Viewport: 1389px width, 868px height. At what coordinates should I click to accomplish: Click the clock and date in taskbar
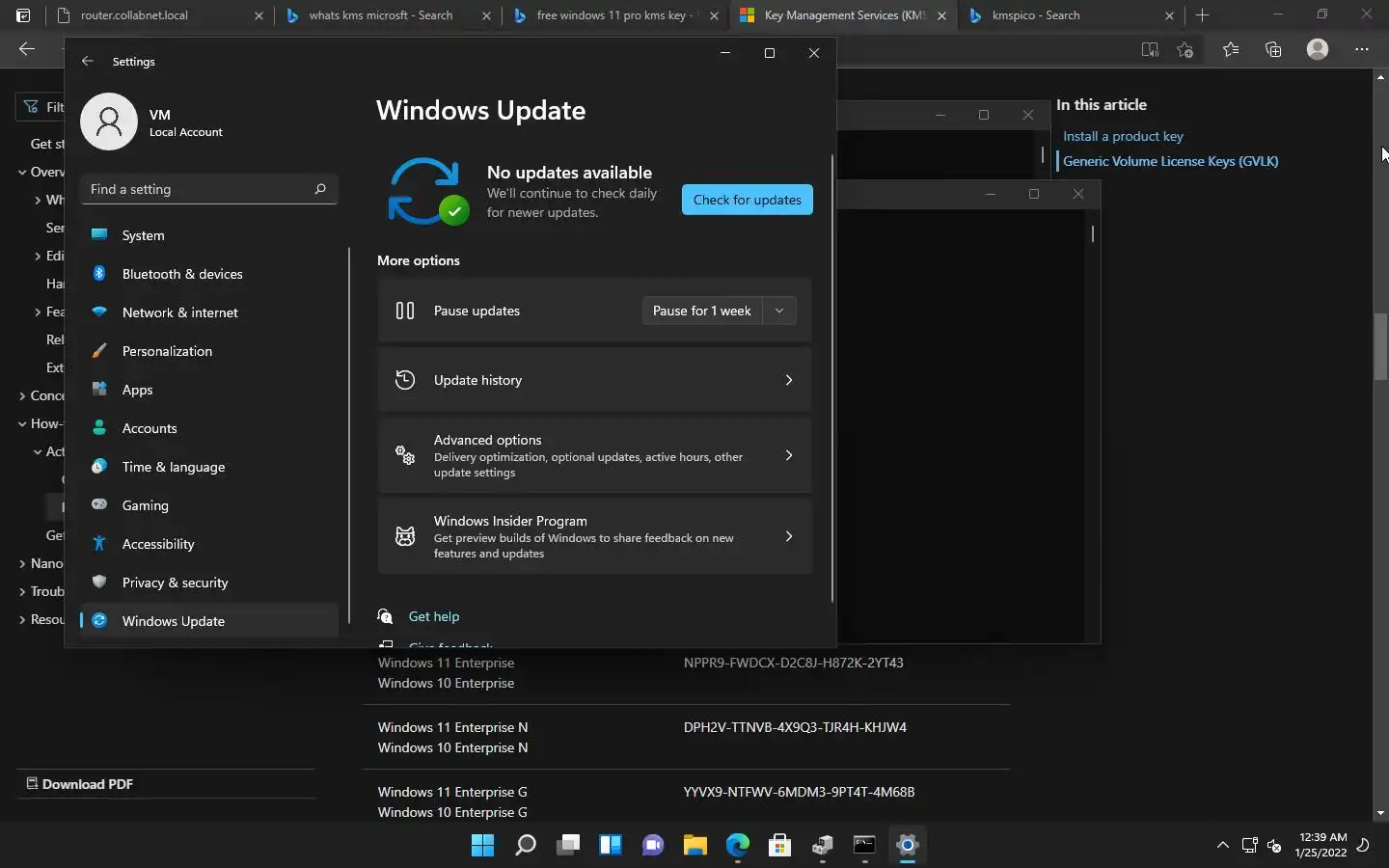1321,845
